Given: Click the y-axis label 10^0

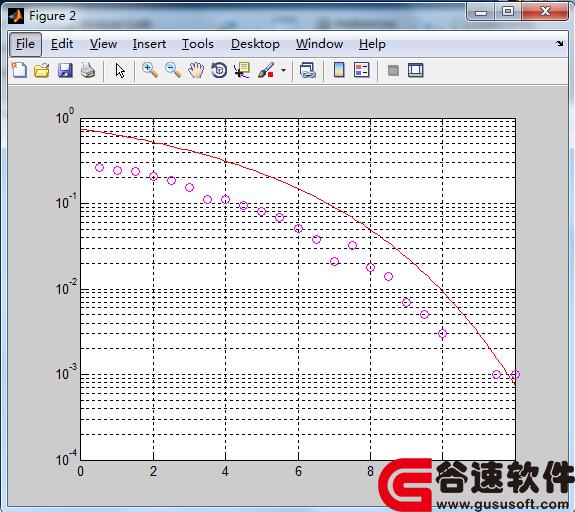Looking at the screenshot, I should tap(65, 117).
